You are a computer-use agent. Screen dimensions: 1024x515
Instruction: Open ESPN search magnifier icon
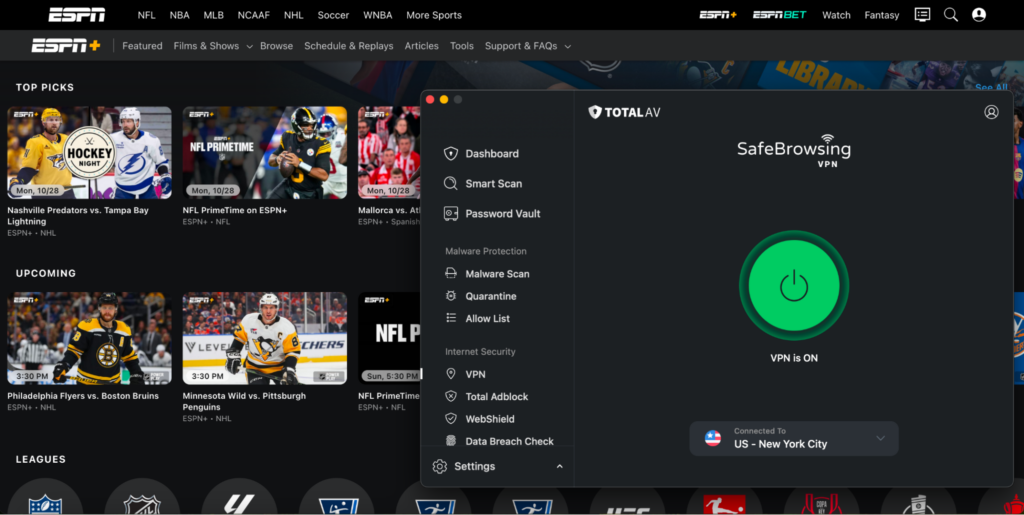[x=951, y=14]
